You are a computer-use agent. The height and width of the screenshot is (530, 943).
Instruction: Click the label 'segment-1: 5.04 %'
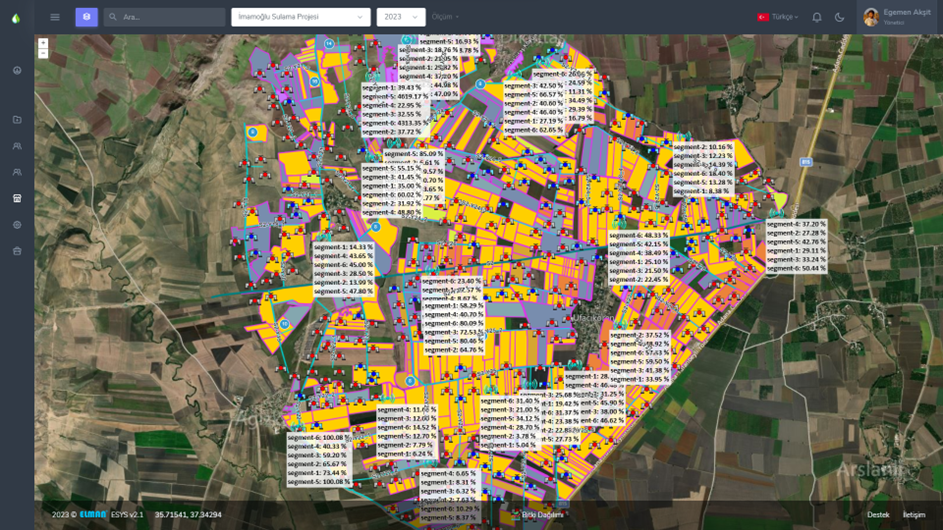coord(508,445)
